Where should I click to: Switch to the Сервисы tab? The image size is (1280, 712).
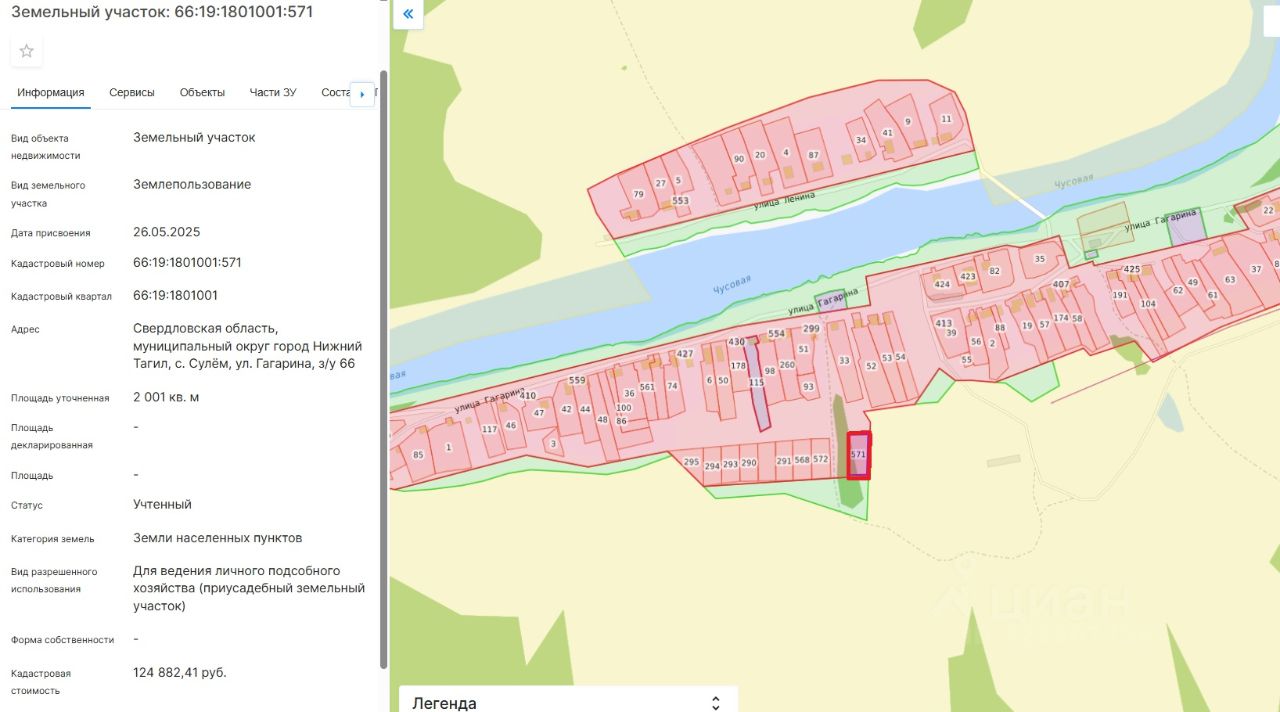tap(132, 92)
